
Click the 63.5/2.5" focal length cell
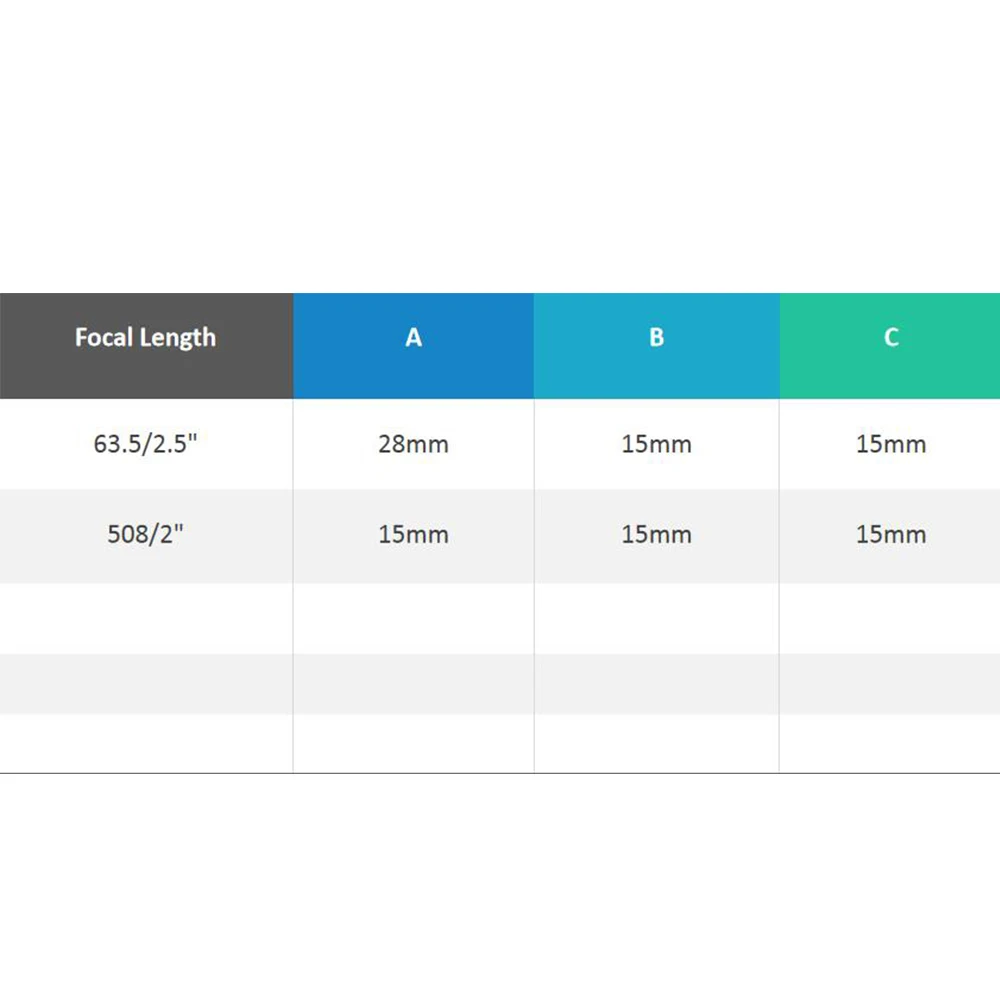point(146,444)
